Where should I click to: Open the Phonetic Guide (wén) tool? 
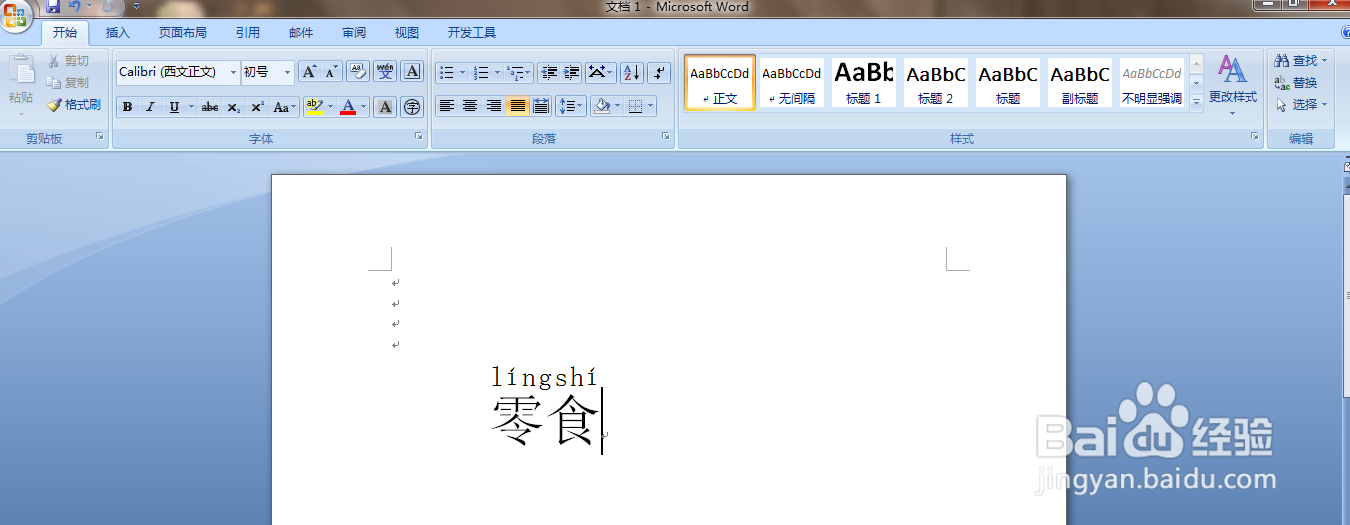pyautogui.click(x=385, y=72)
